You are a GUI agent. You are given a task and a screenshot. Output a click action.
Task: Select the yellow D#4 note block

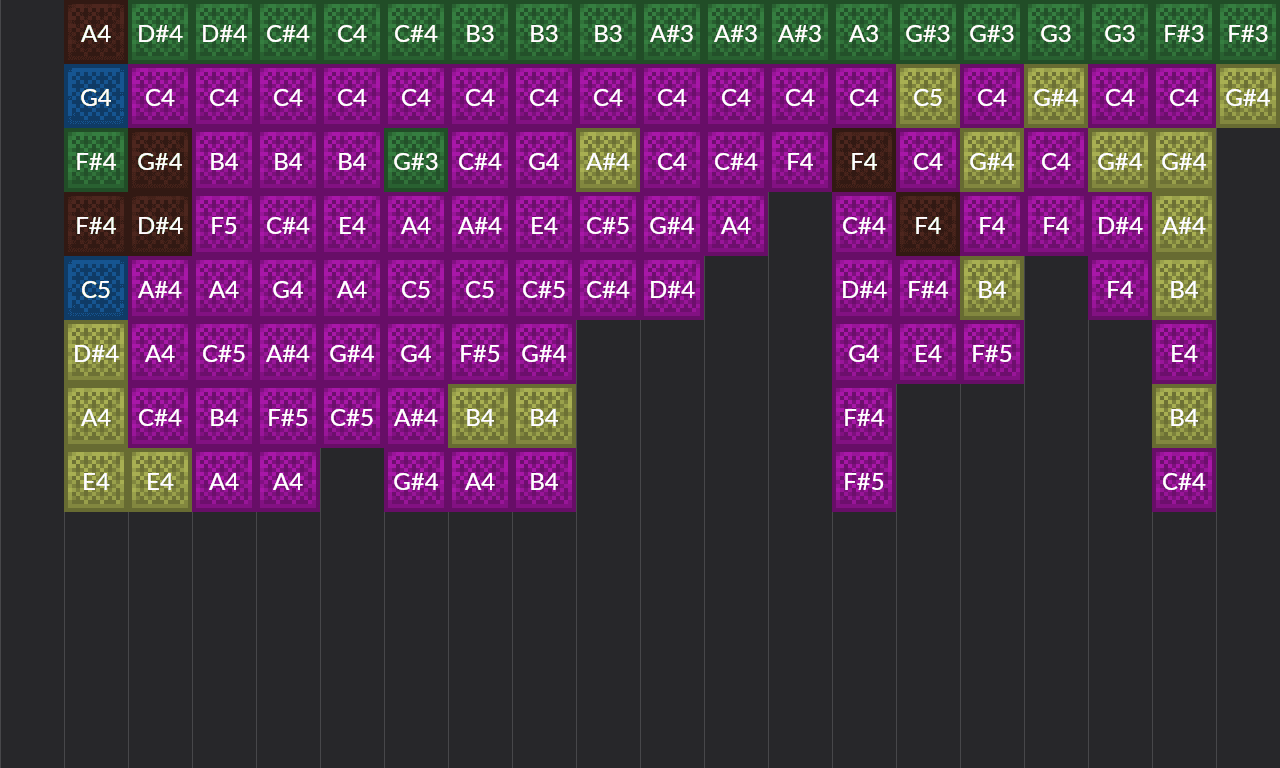point(96,353)
